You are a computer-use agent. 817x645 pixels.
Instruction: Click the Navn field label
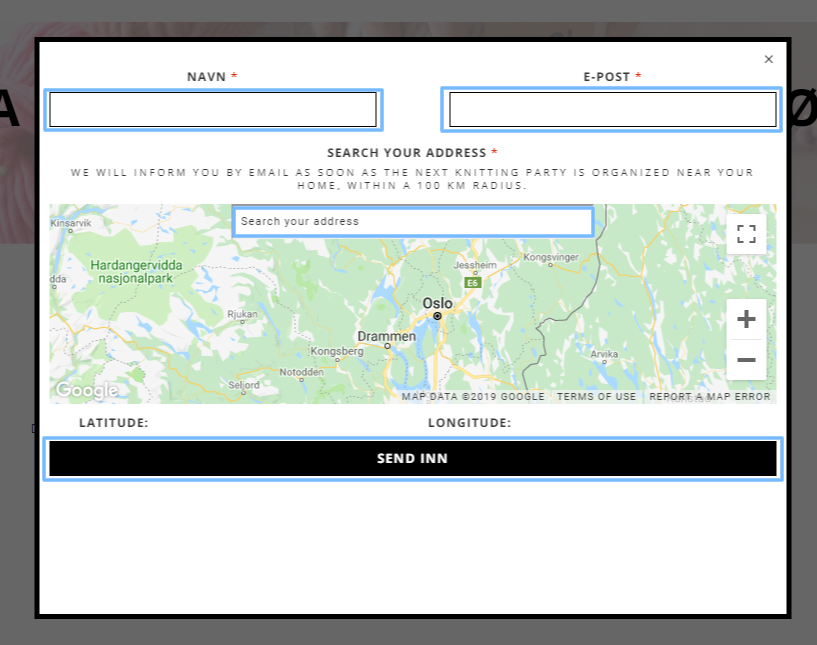[x=206, y=77]
